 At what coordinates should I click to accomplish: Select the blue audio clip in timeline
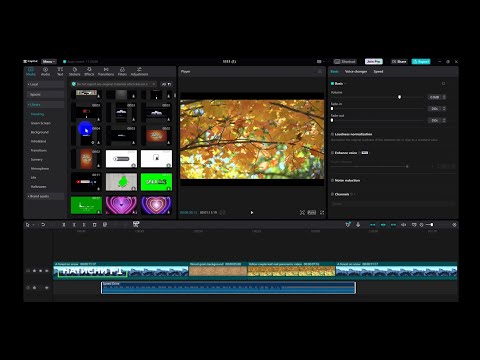tap(228, 288)
